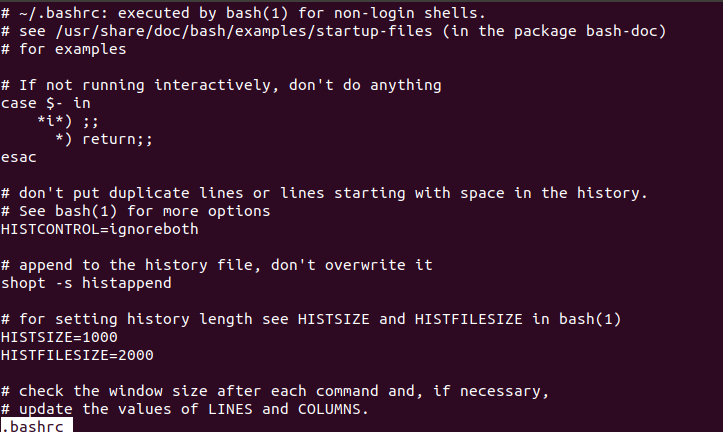Screen dimensions: 723x432
Task: Click the shopt -s histappend line
Action: tap(86, 283)
